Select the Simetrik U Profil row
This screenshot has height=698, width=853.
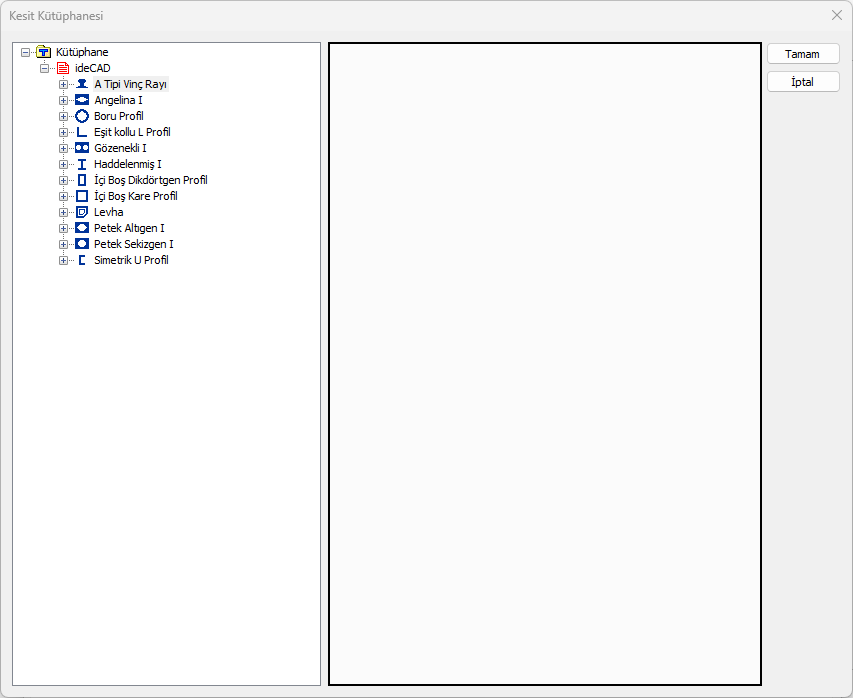click(131, 260)
